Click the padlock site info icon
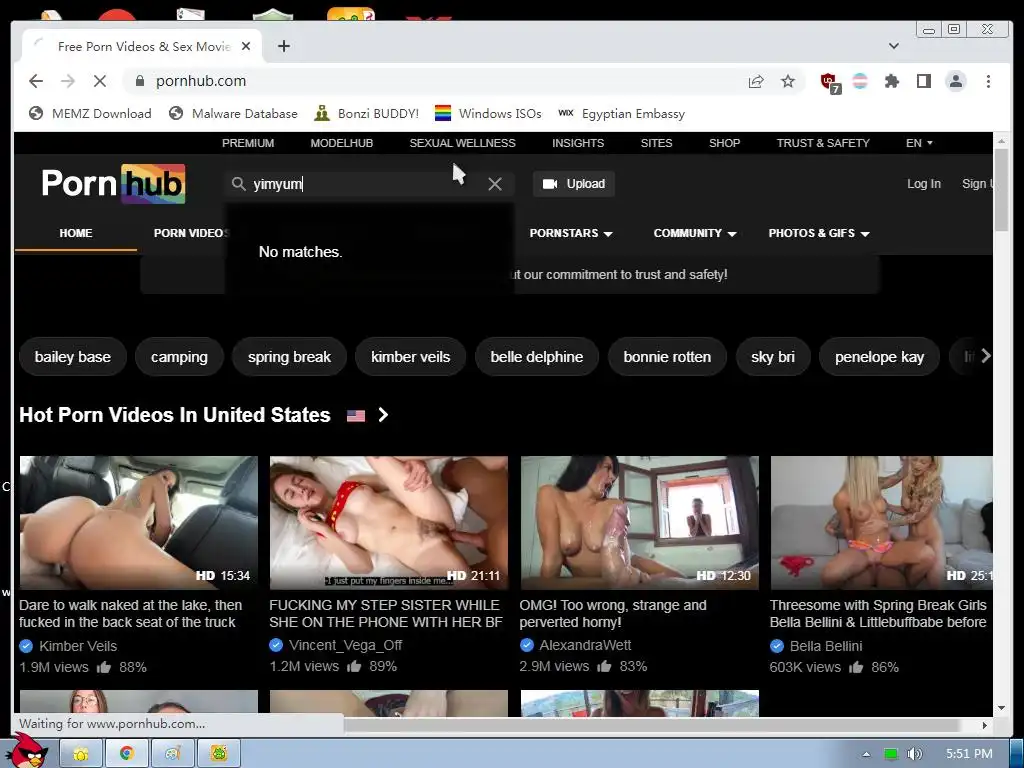The width and height of the screenshot is (1024, 768). tap(139, 81)
